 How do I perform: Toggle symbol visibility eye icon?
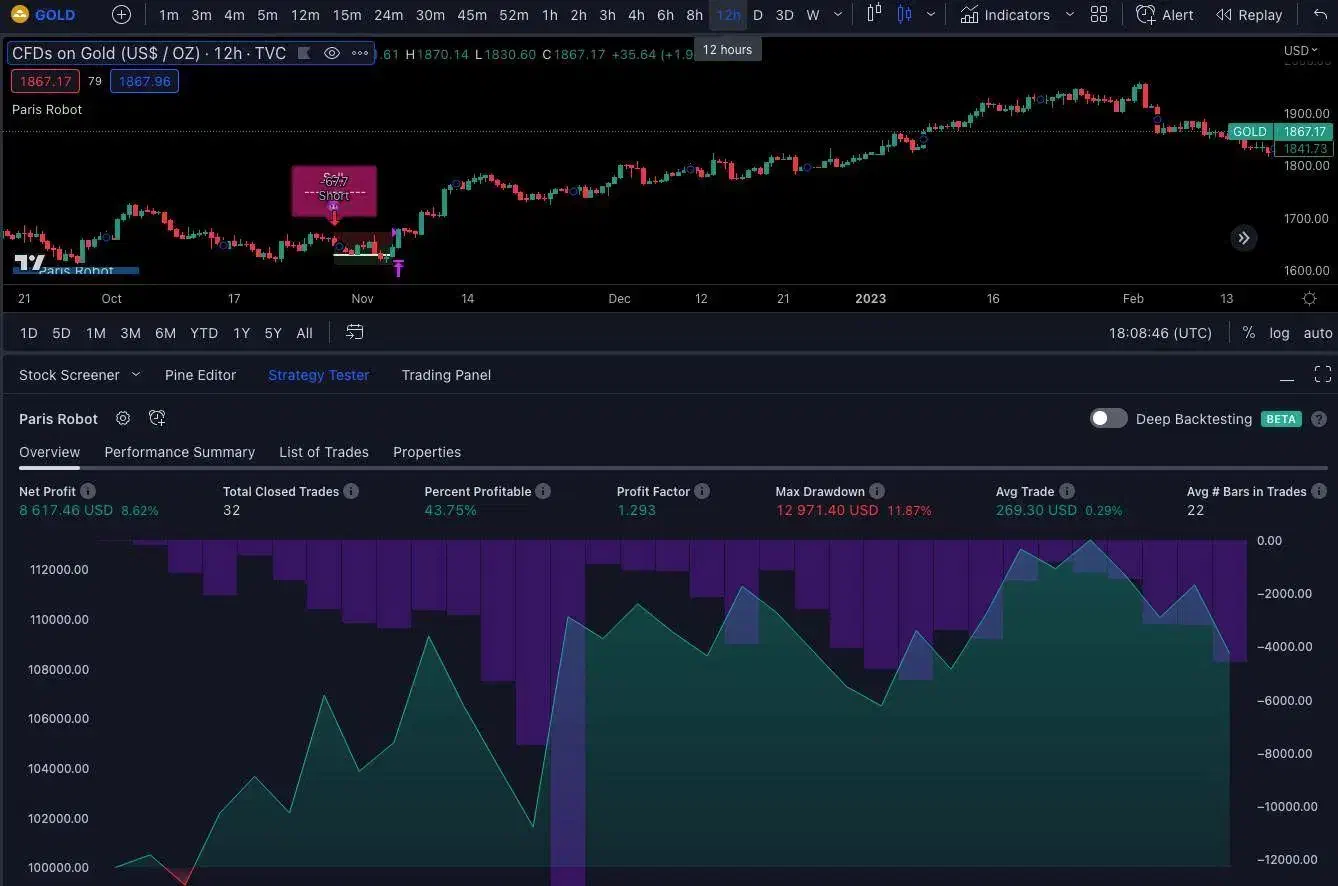click(x=332, y=54)
